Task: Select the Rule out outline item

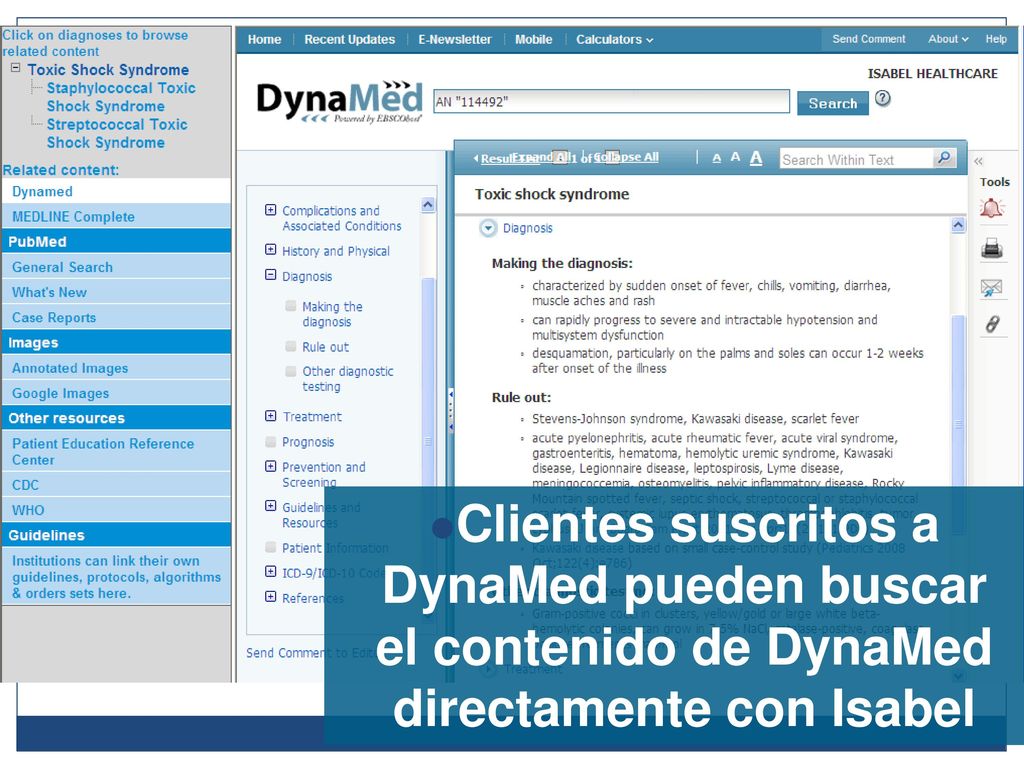Action: 325,347
